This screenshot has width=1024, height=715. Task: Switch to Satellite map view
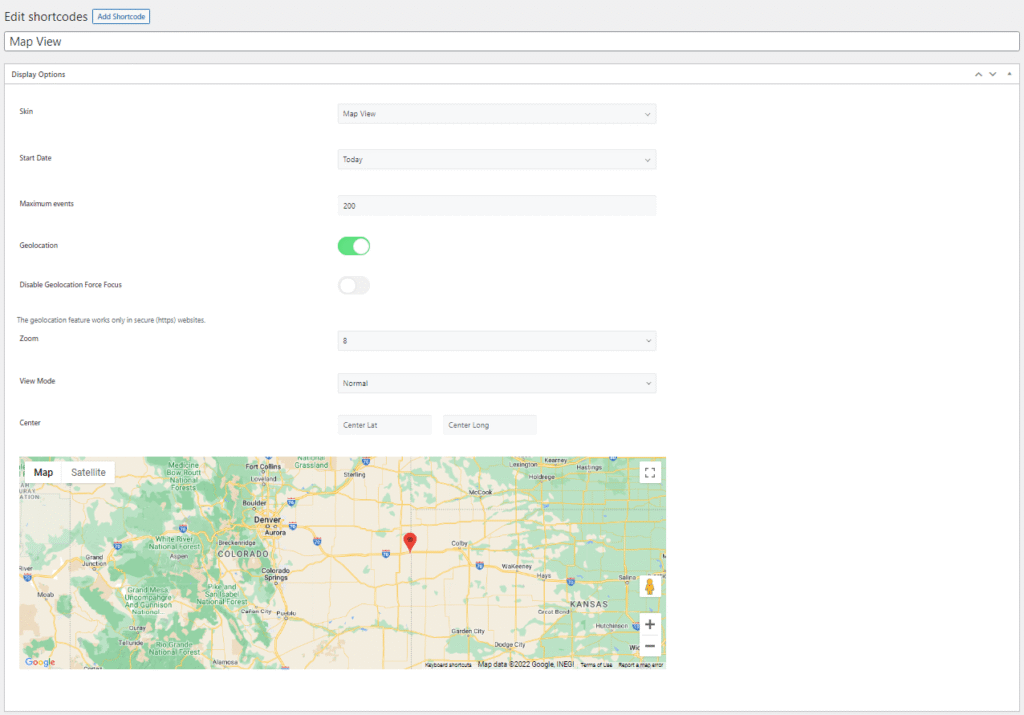pos(89,471)
